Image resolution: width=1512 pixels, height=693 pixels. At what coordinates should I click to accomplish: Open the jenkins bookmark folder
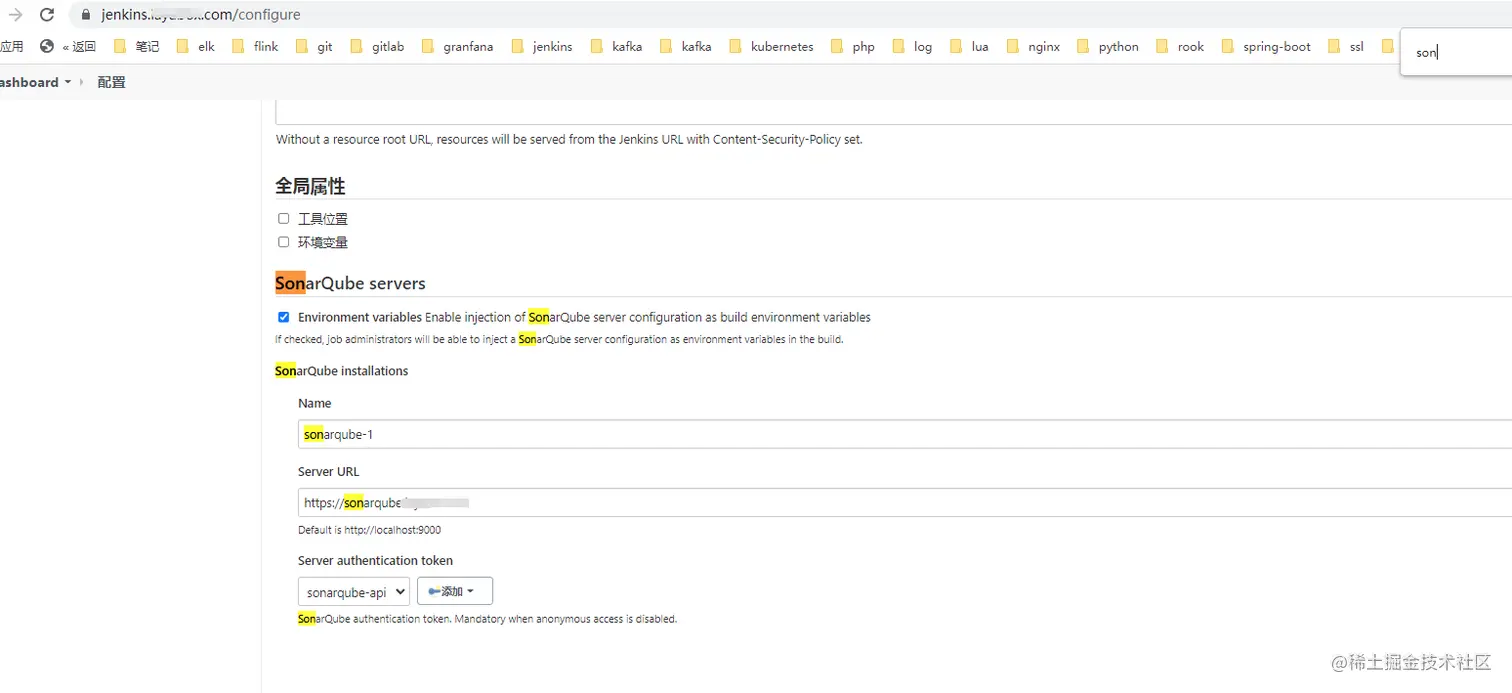(x=541, y=46)
